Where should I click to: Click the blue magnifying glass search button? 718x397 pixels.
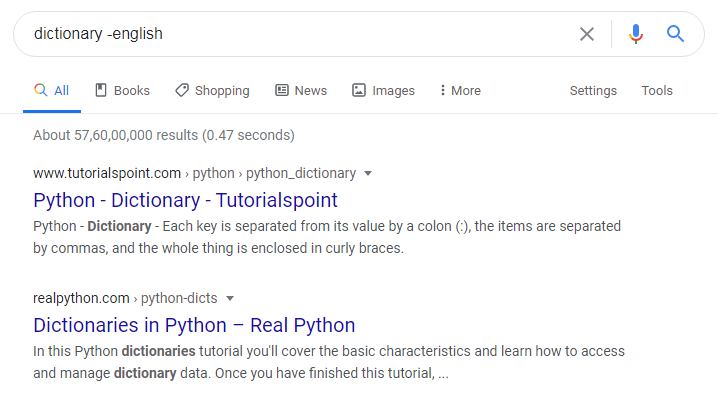pos(675,34)
